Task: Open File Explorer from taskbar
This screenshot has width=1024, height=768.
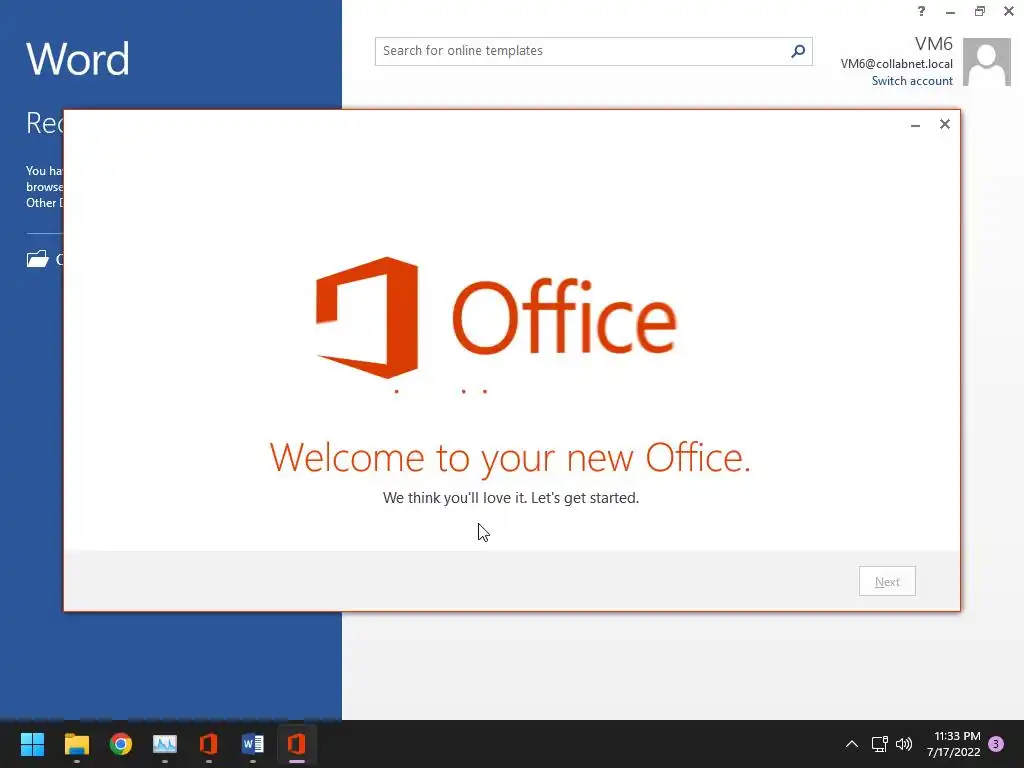Action: pyautogui.click(x=76, y=744)
